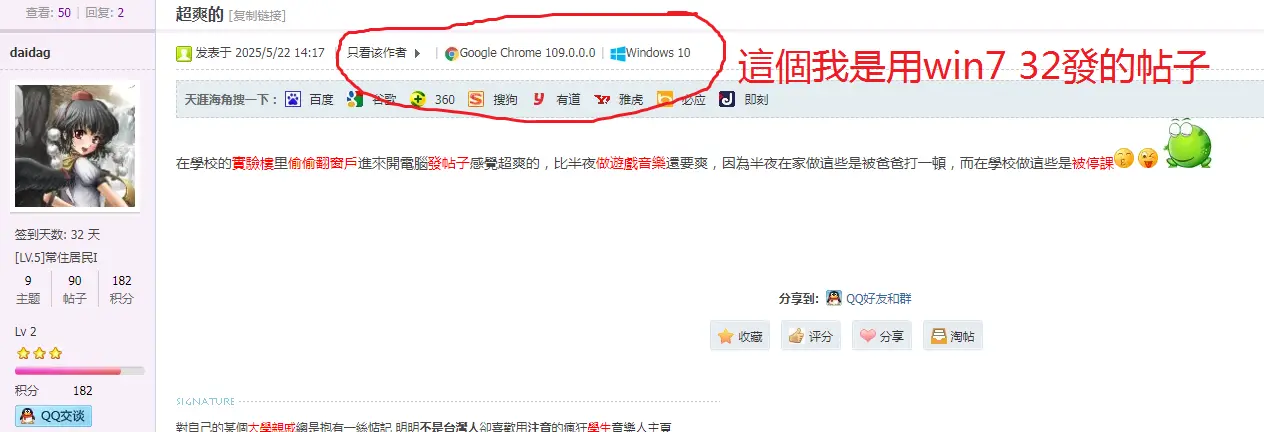
Task: Click the Yahoo search icon
Action: [x=602, y=99]
